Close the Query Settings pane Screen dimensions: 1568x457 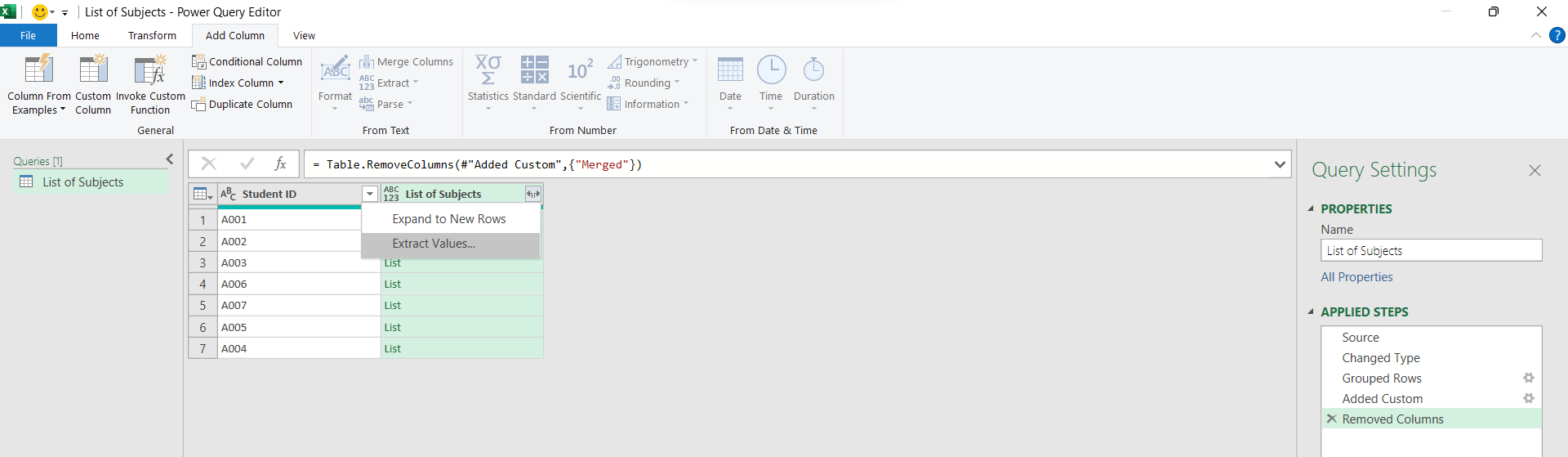(1535, 170)
